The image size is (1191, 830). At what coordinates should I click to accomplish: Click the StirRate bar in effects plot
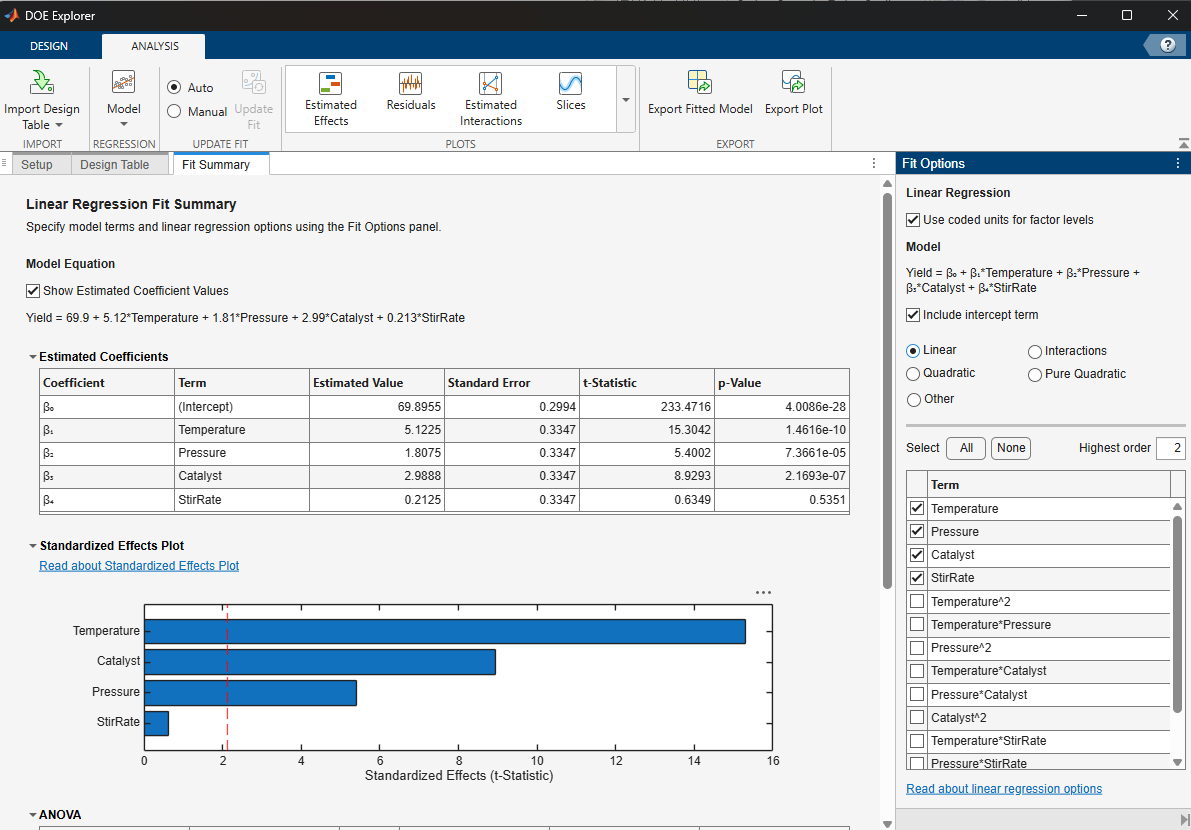point(156,723)
